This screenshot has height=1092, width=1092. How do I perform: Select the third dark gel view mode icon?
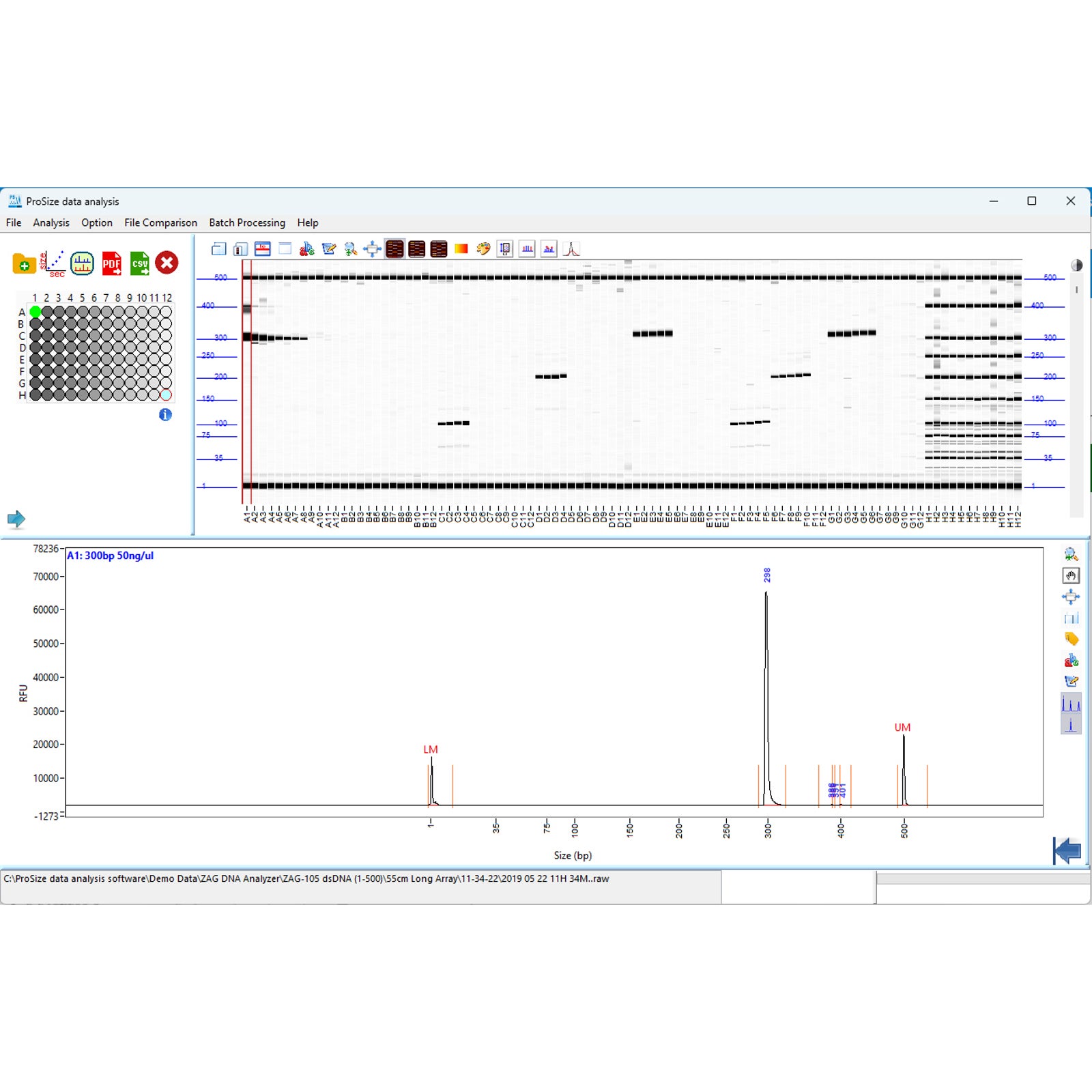click(439, 249)
